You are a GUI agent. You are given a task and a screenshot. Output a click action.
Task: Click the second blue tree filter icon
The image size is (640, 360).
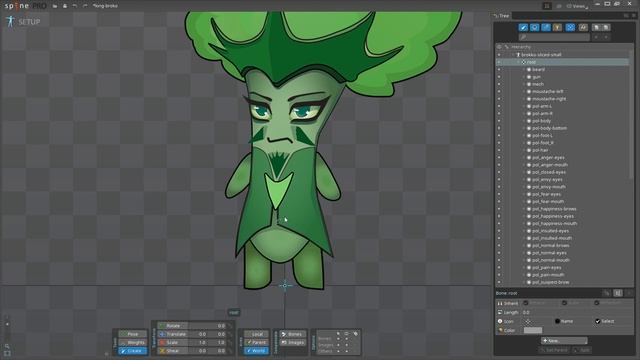point(534,27)
